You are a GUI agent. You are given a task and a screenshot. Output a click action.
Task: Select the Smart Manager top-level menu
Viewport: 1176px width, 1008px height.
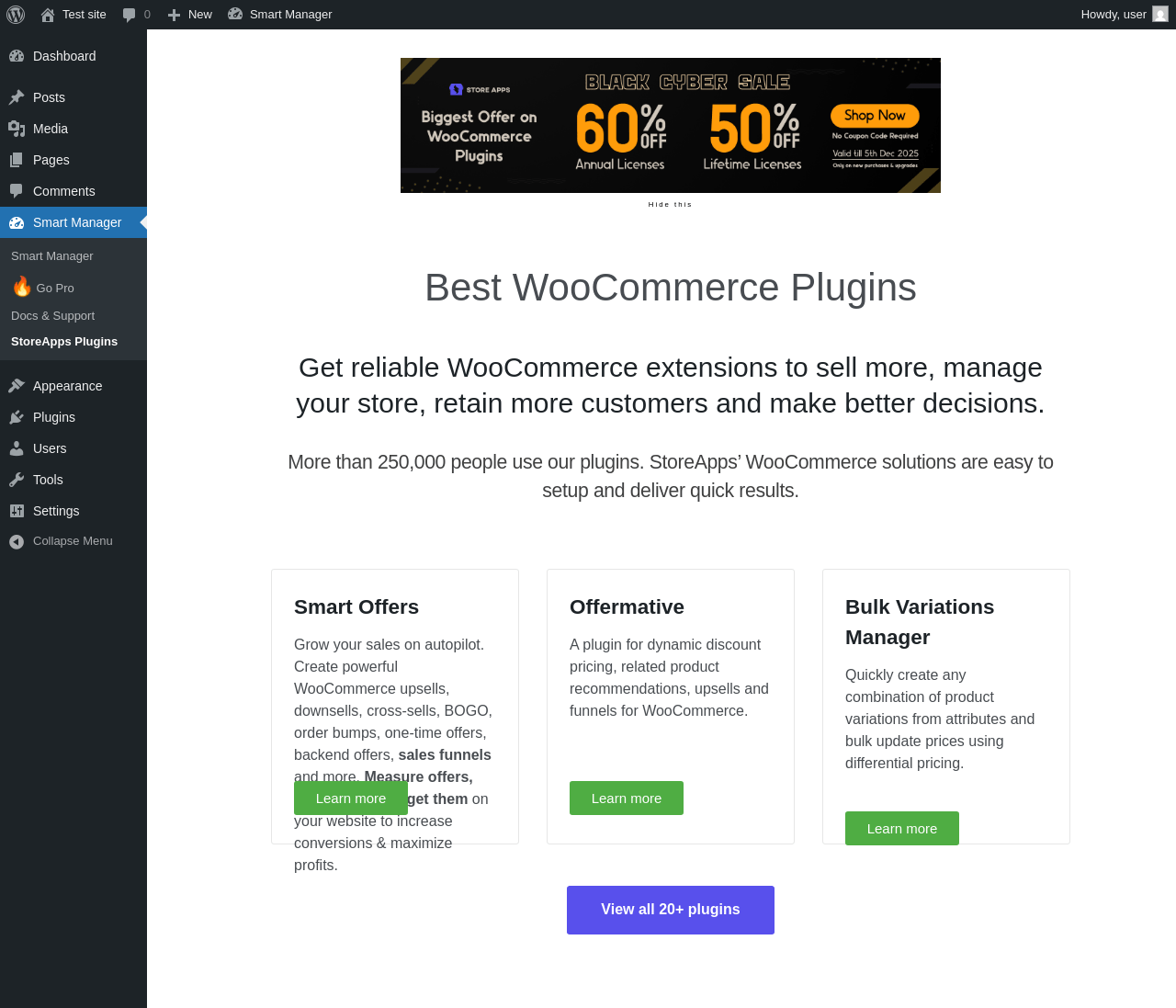[x=73, y=222]
